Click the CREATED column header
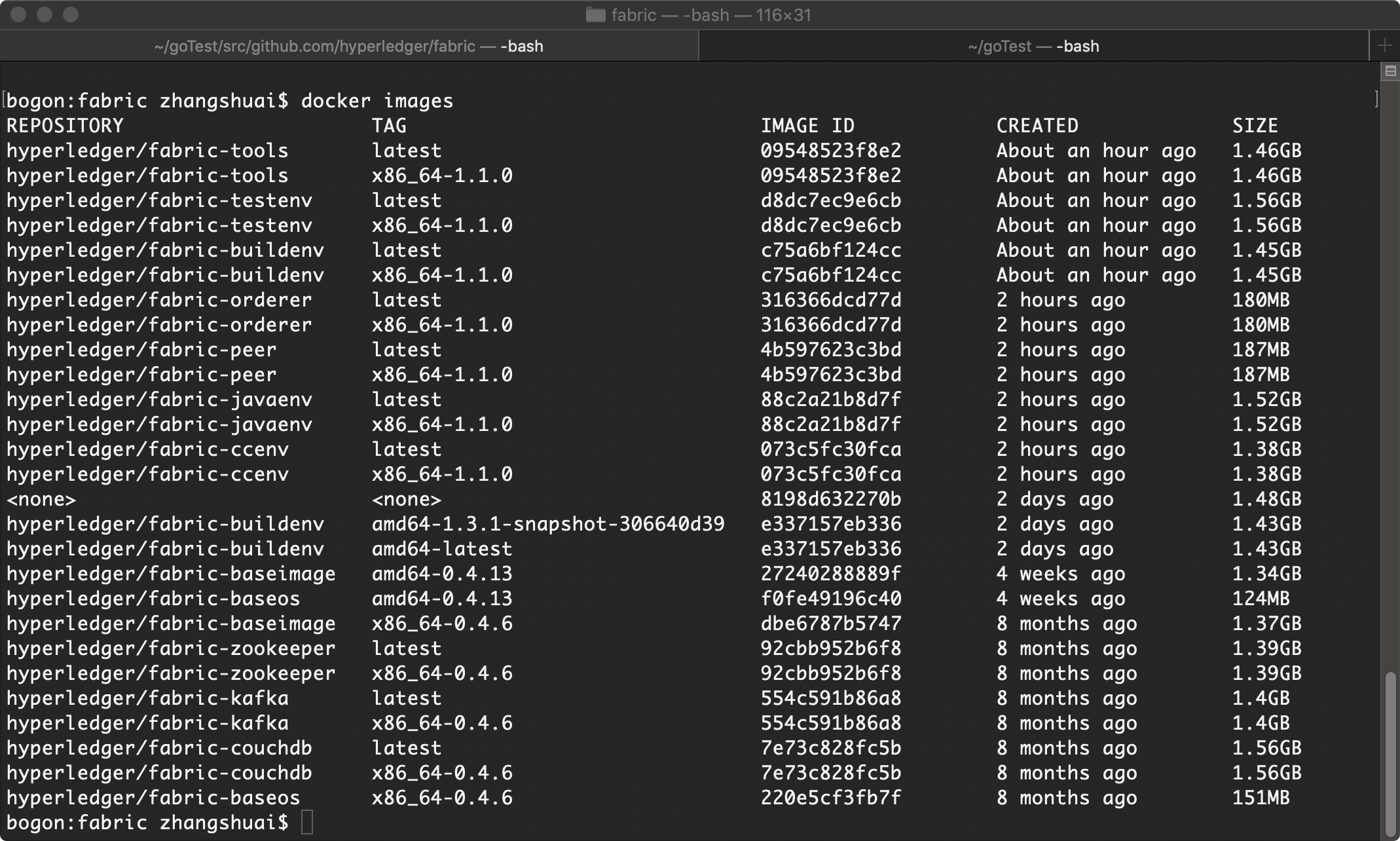Screen dimensions: 1400x841 click(x=1037, y=126)
